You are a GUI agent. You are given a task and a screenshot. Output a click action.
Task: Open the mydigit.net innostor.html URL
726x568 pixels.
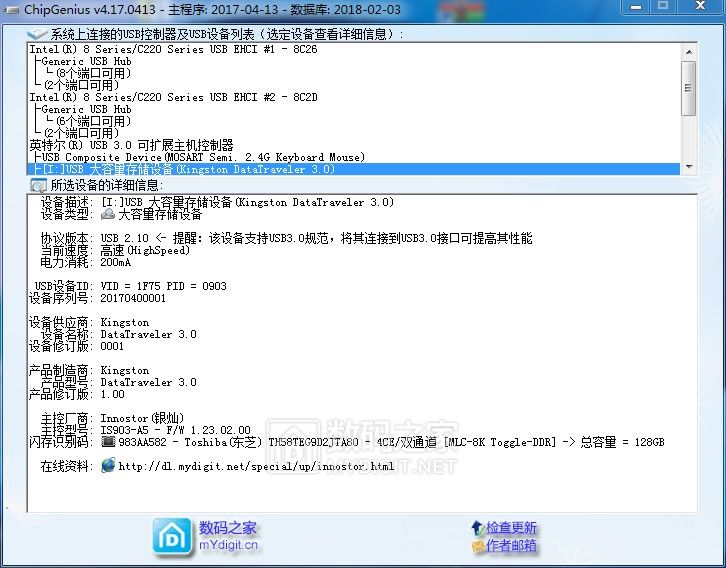[256, 466]
